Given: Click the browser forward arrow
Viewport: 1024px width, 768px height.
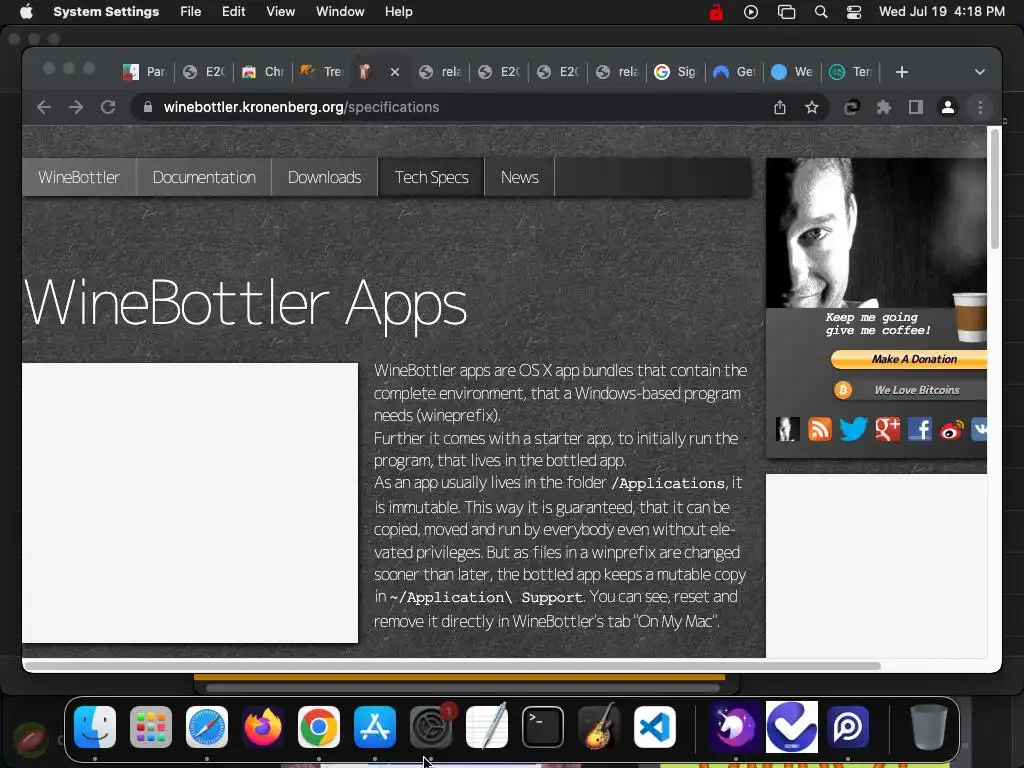Looking at the screenshot, I should [x=76, y=107].
